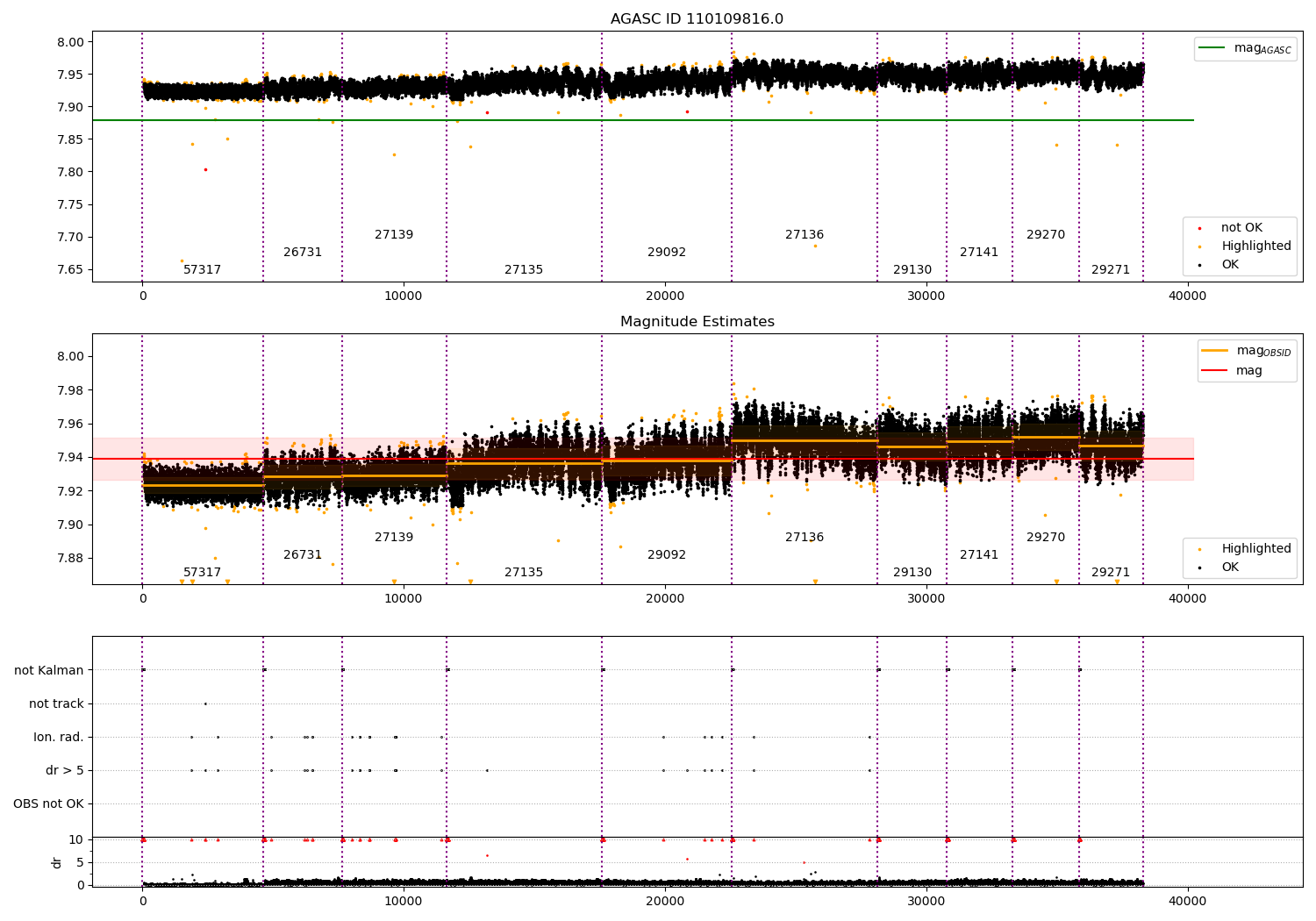Viewport: 1316px width, 921px height.
Task: Select 29270 label in Magnitude Estimates plot
Action: [1046, 538]
